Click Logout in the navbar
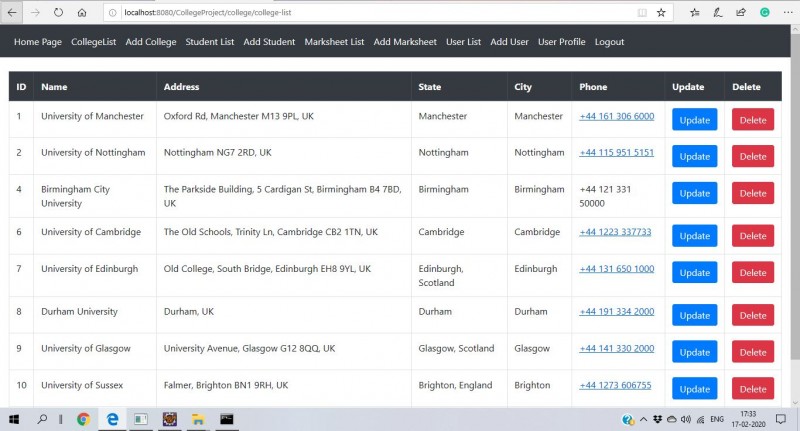This screenshot has width=800, height=431. pos(609,42)
